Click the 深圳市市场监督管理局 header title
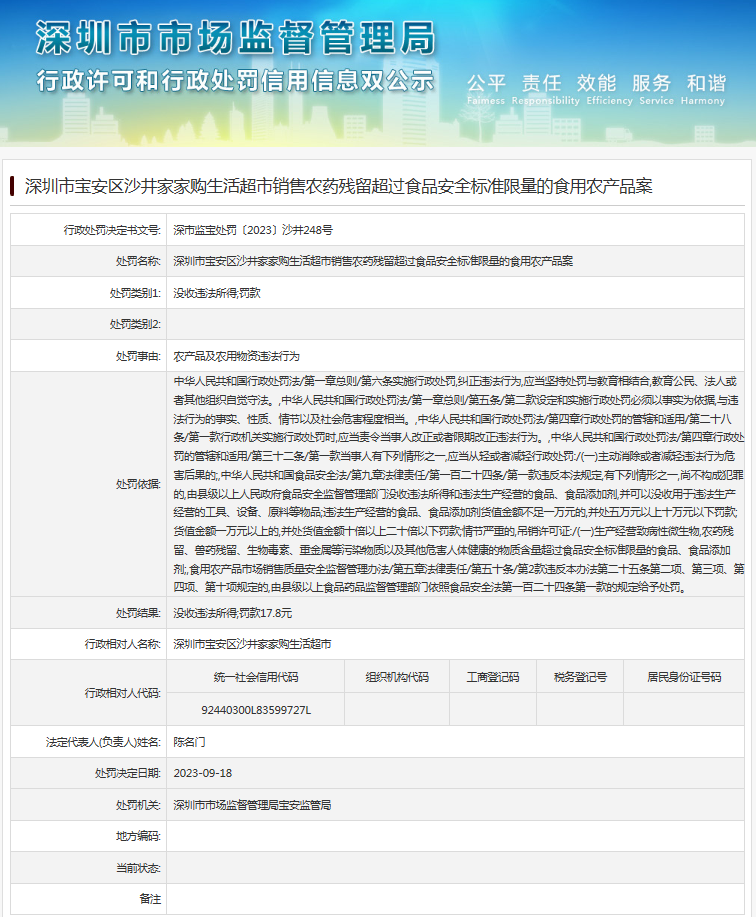The width and height of the screenshot is (756, 917). click(236, 38)
